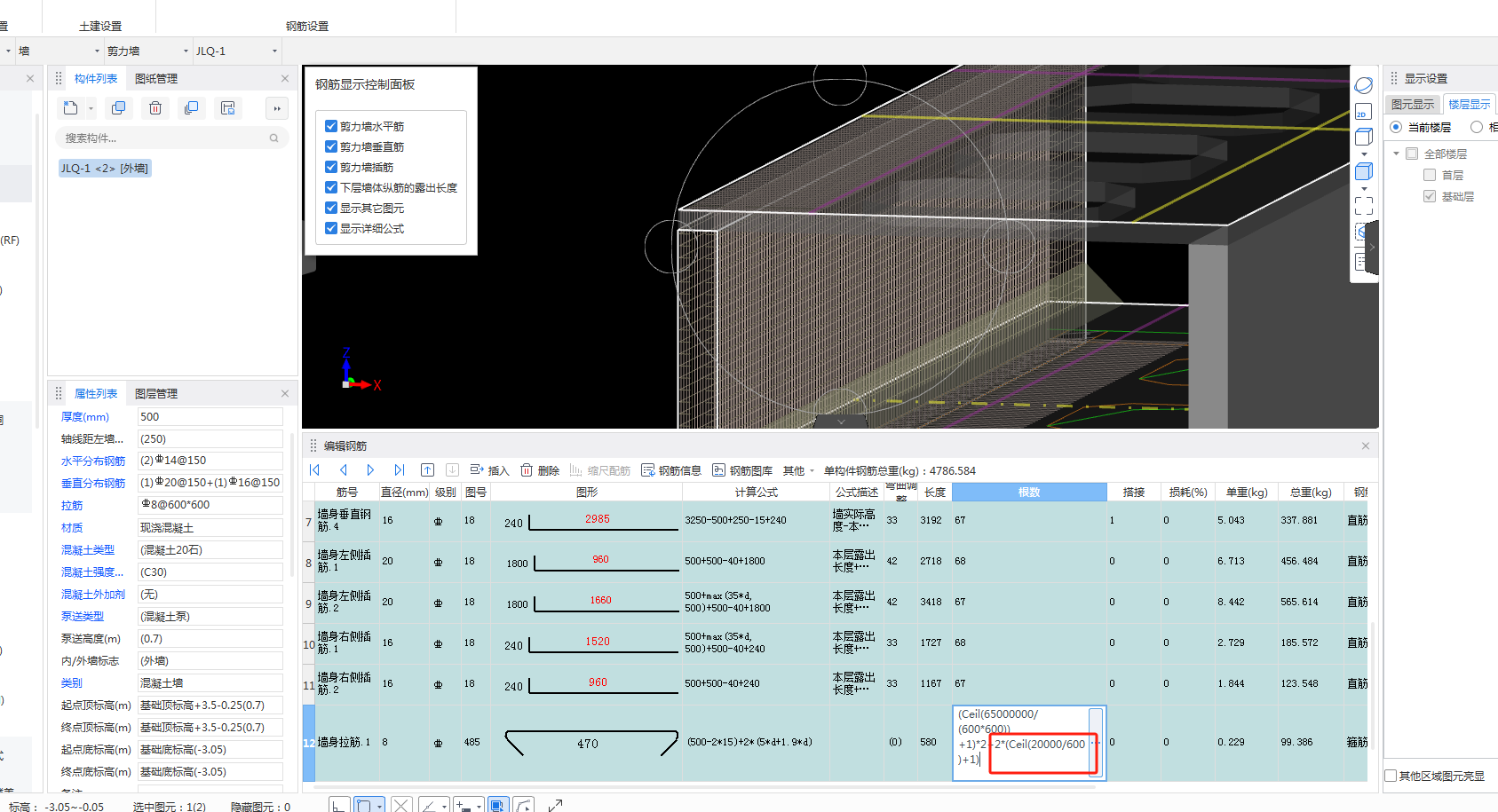Collapse the 全部楼层 tree node

click(x=1396, y=154)
